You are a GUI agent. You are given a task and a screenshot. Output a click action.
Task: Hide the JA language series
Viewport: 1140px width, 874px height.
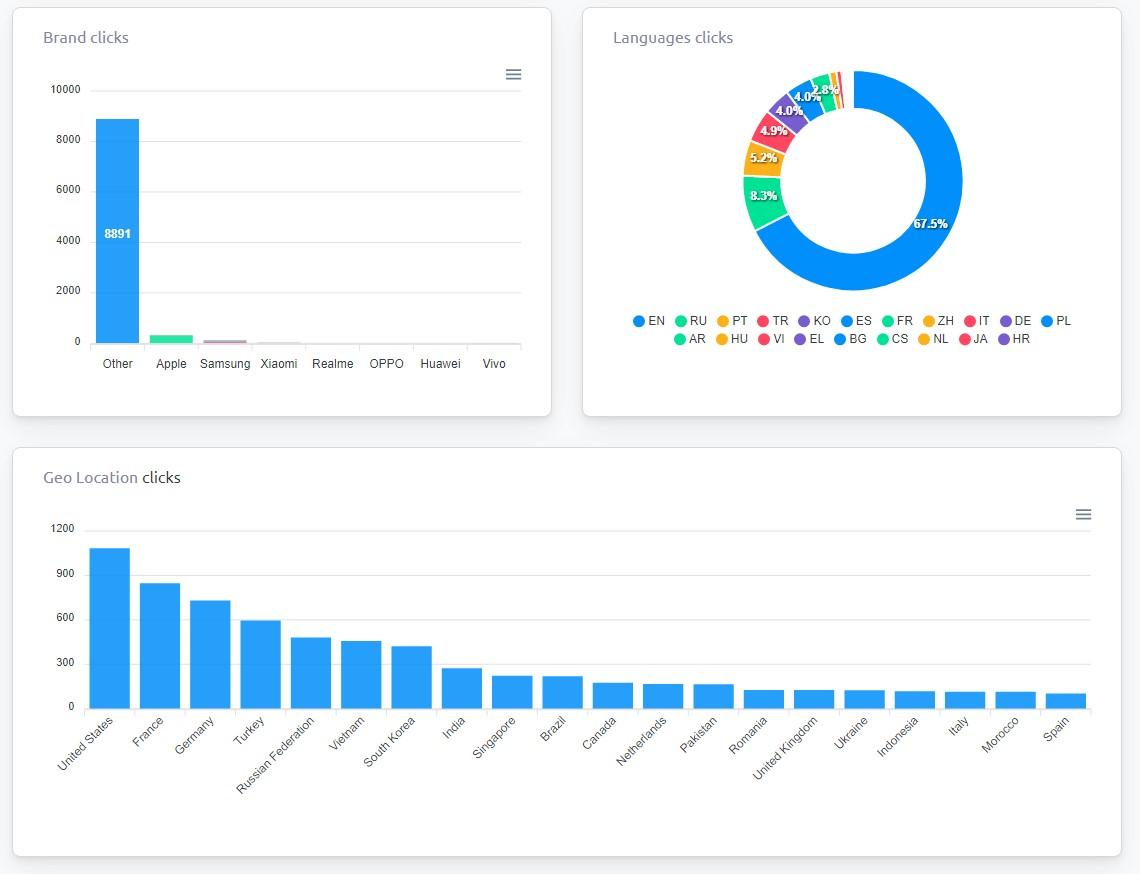point(974,339)
